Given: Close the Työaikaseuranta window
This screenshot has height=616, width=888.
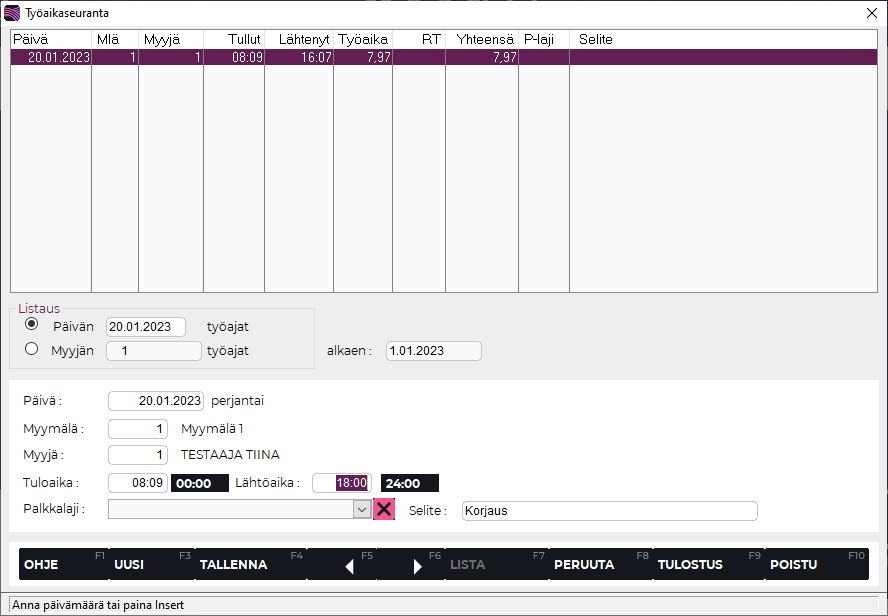Looking at the screenshot, I should pyautogui.click(x=869, y=13).
